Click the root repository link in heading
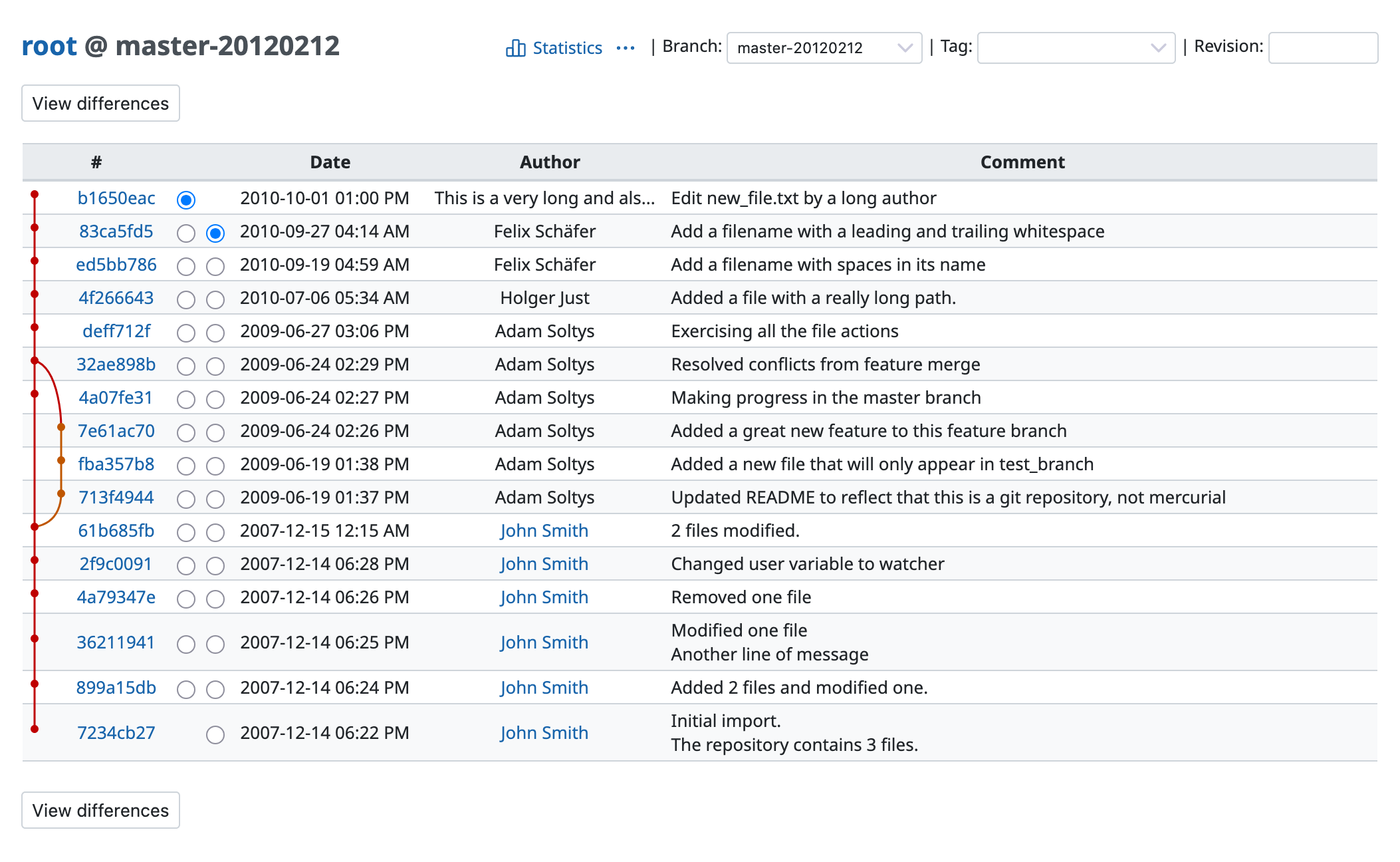 (x=49, y=46)
